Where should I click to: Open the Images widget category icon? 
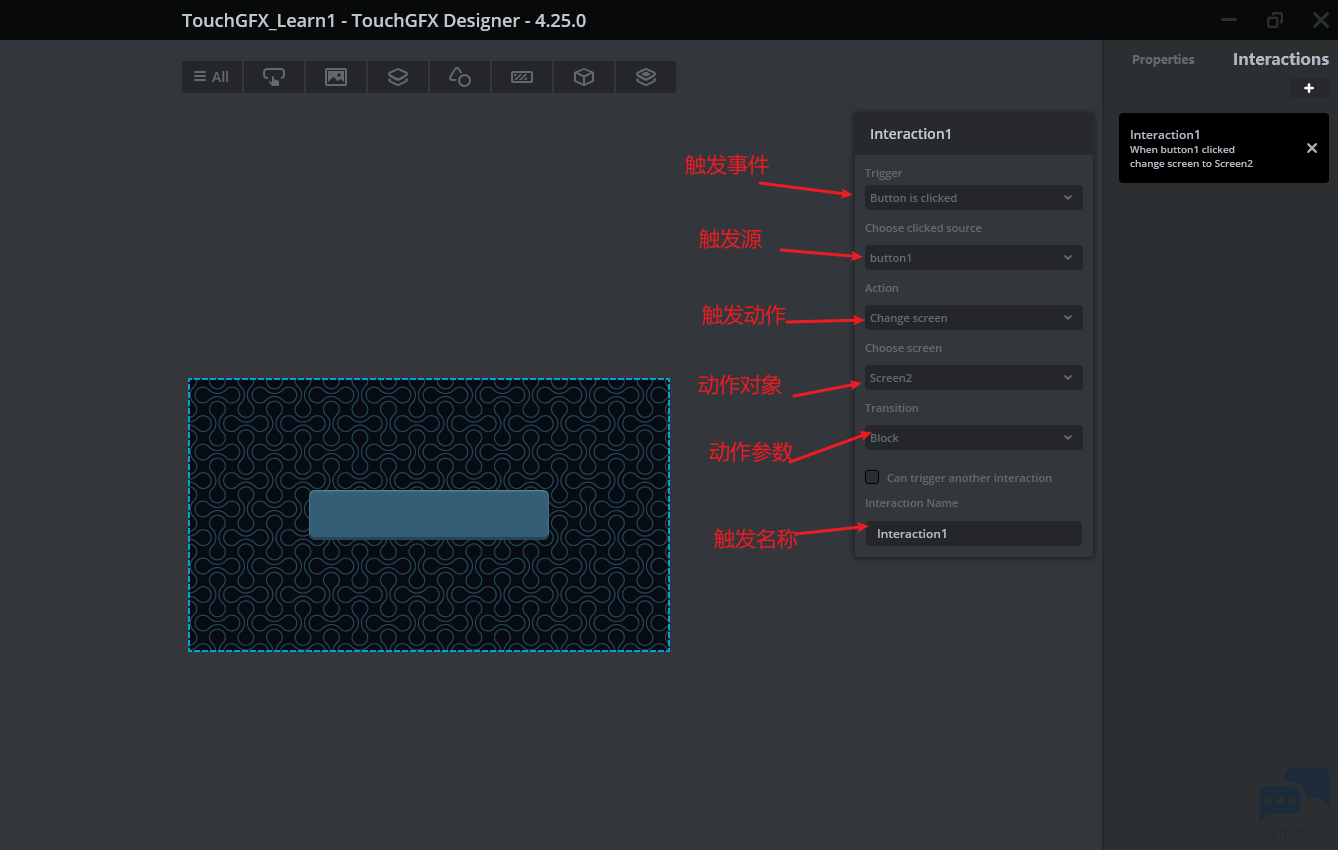point(336,77)
